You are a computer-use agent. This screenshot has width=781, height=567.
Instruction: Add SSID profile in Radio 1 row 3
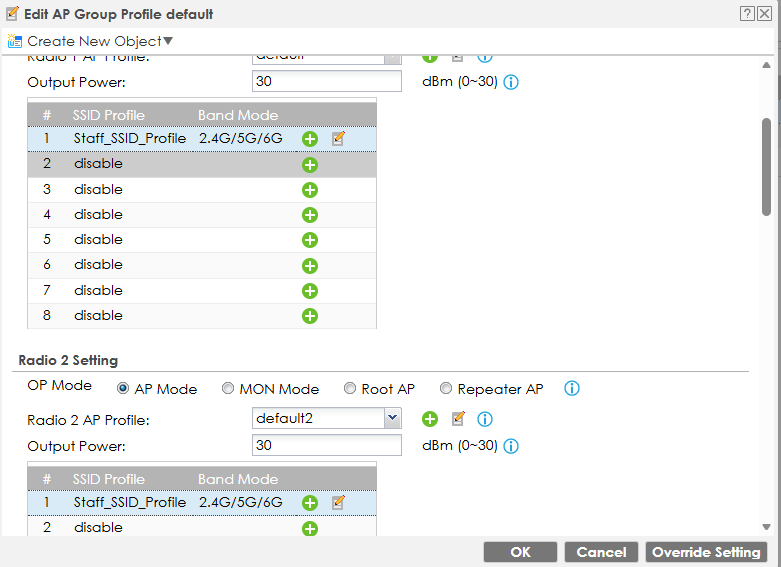[x=310, y=190]
